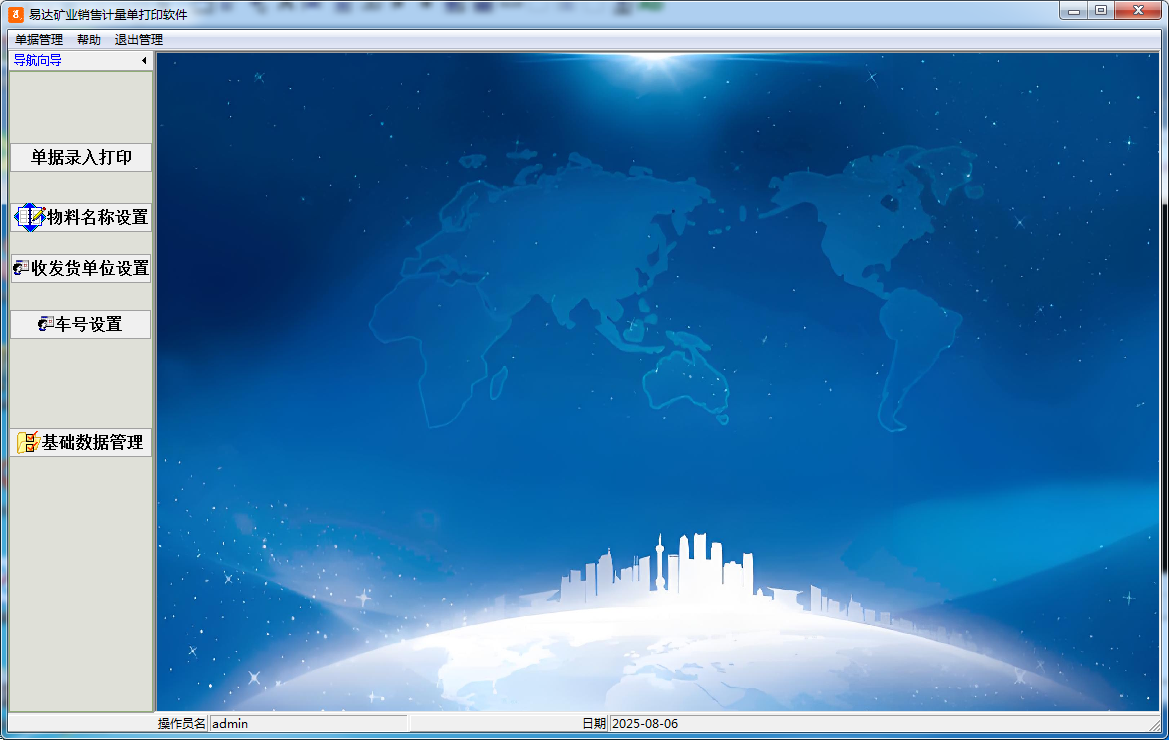Click the 基础数据管理 folder icon

28,442
